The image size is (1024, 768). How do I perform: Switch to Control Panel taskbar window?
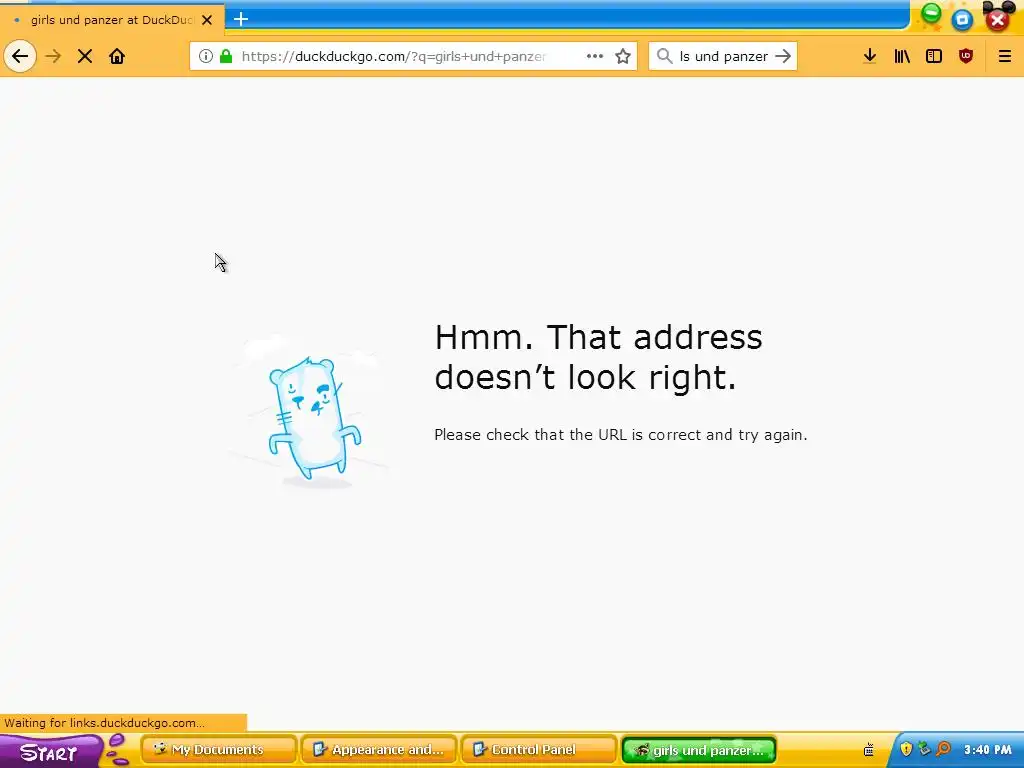[x=539, y=750]
